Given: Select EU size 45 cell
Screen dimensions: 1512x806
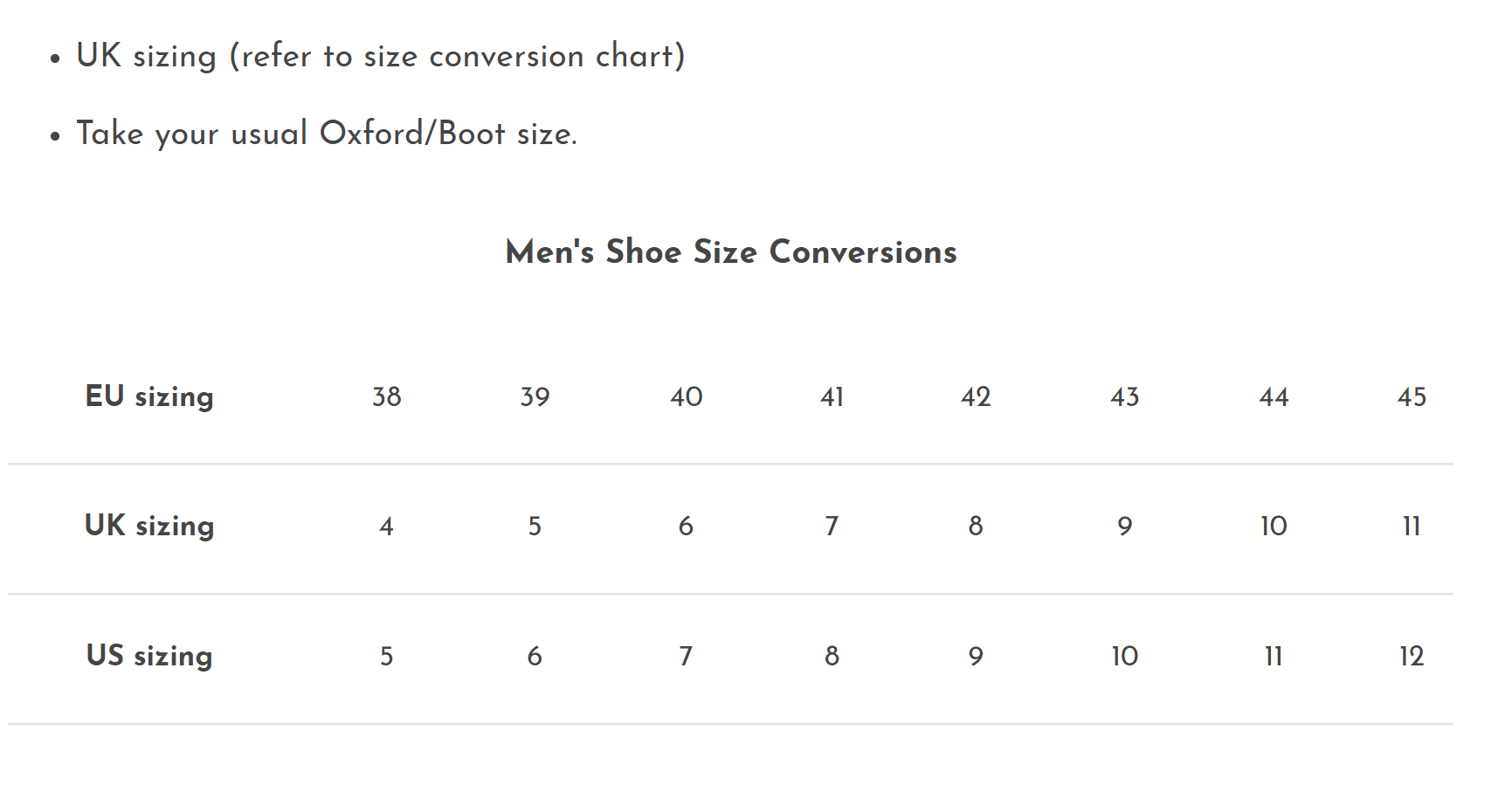Looking at the screenshot, I should click(x=1412, y=397).
